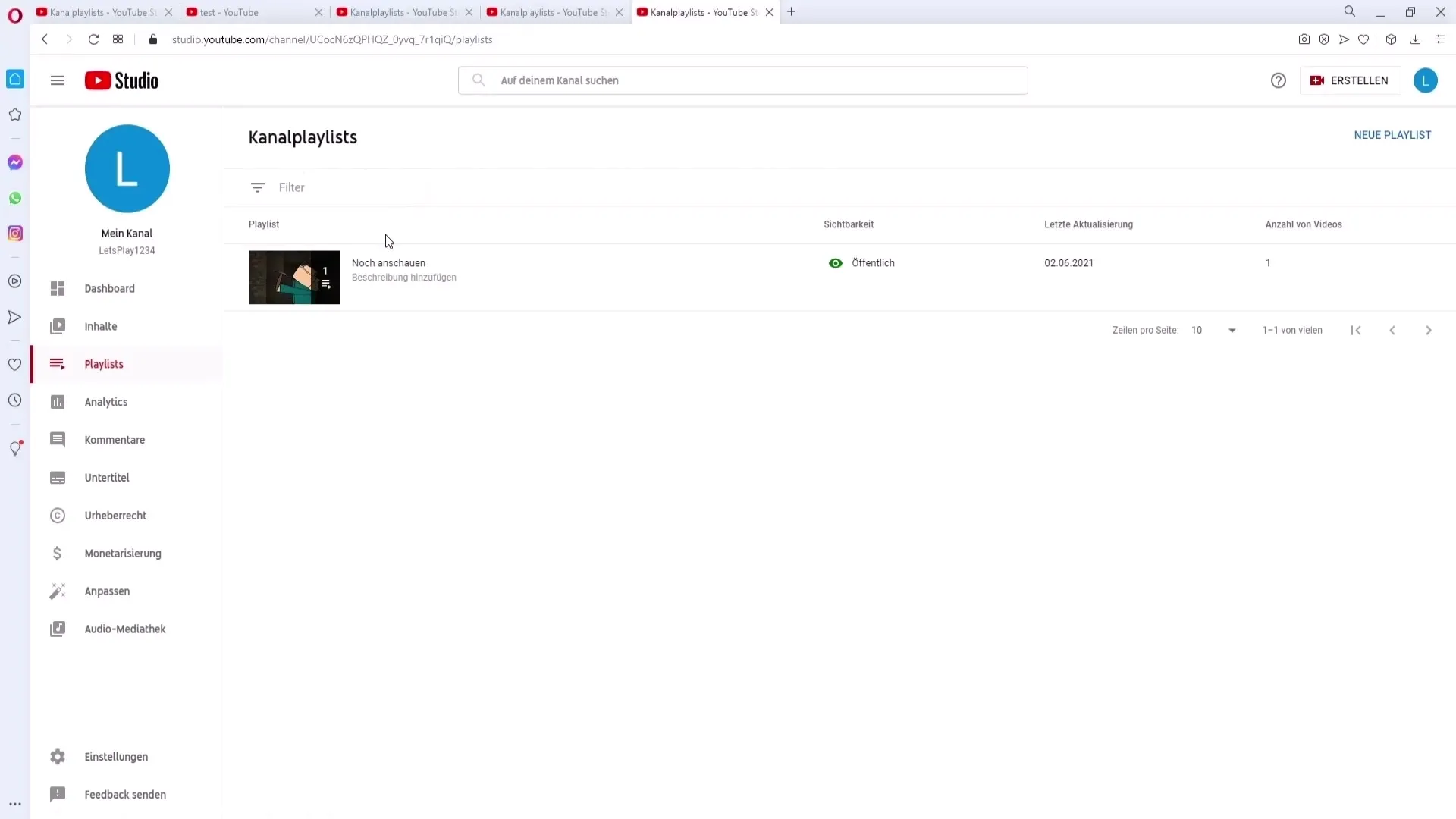
Task: Click the Untertitel sidebar icon
Action: click(x=57, y=477)
